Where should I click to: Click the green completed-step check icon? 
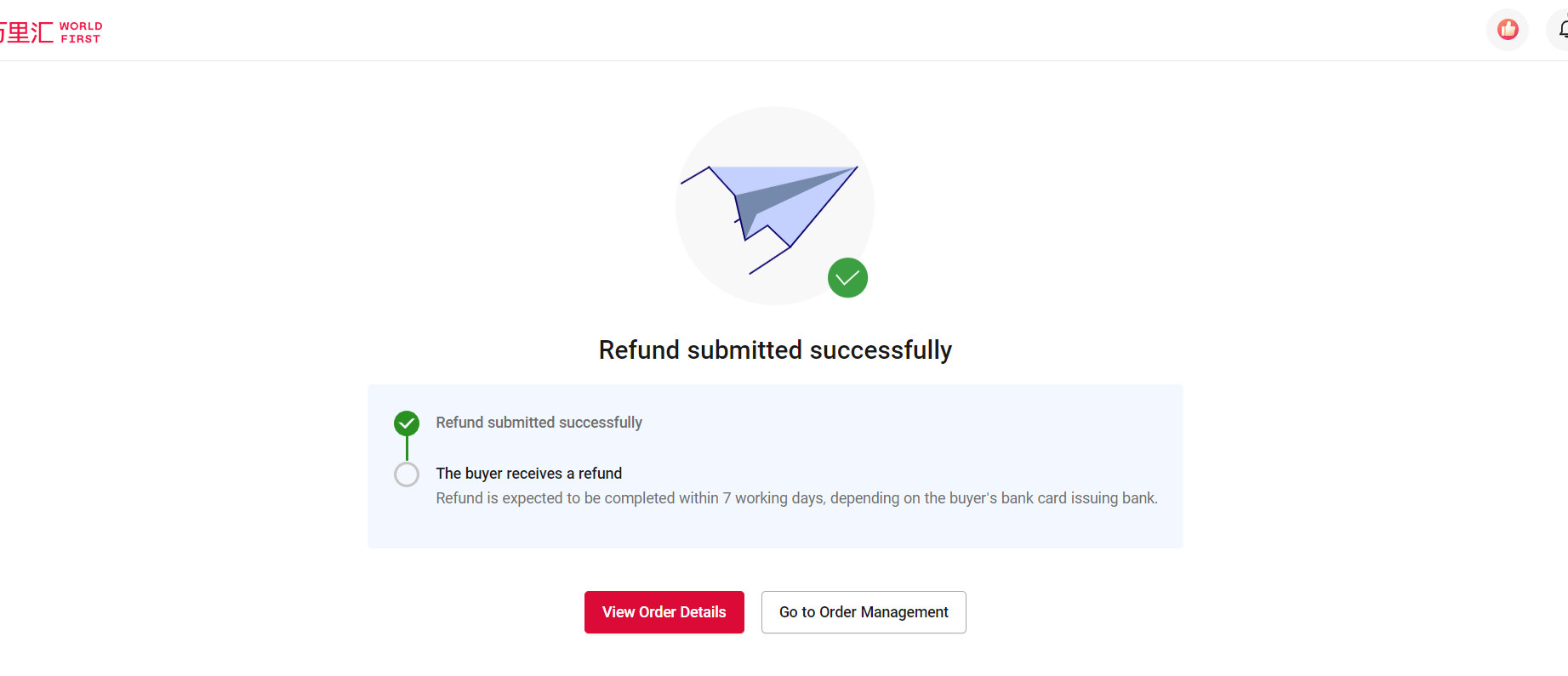(x=407, y=423)
